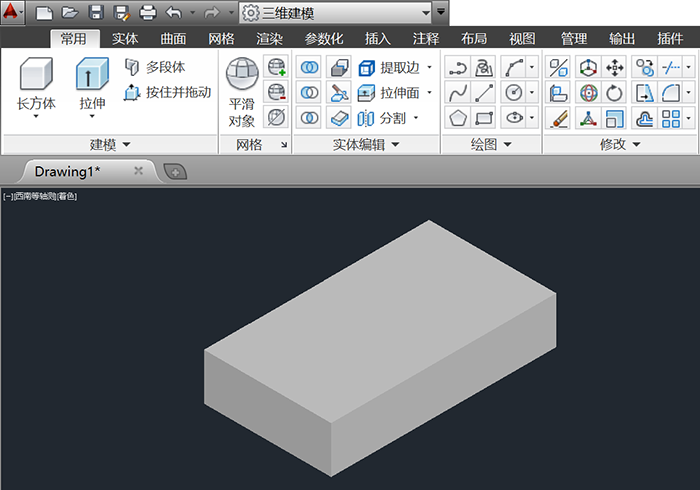Viewport: 700px width, 490px height.
Task: Click the save icon in quick access toolbar
Action: coord(96,13)
